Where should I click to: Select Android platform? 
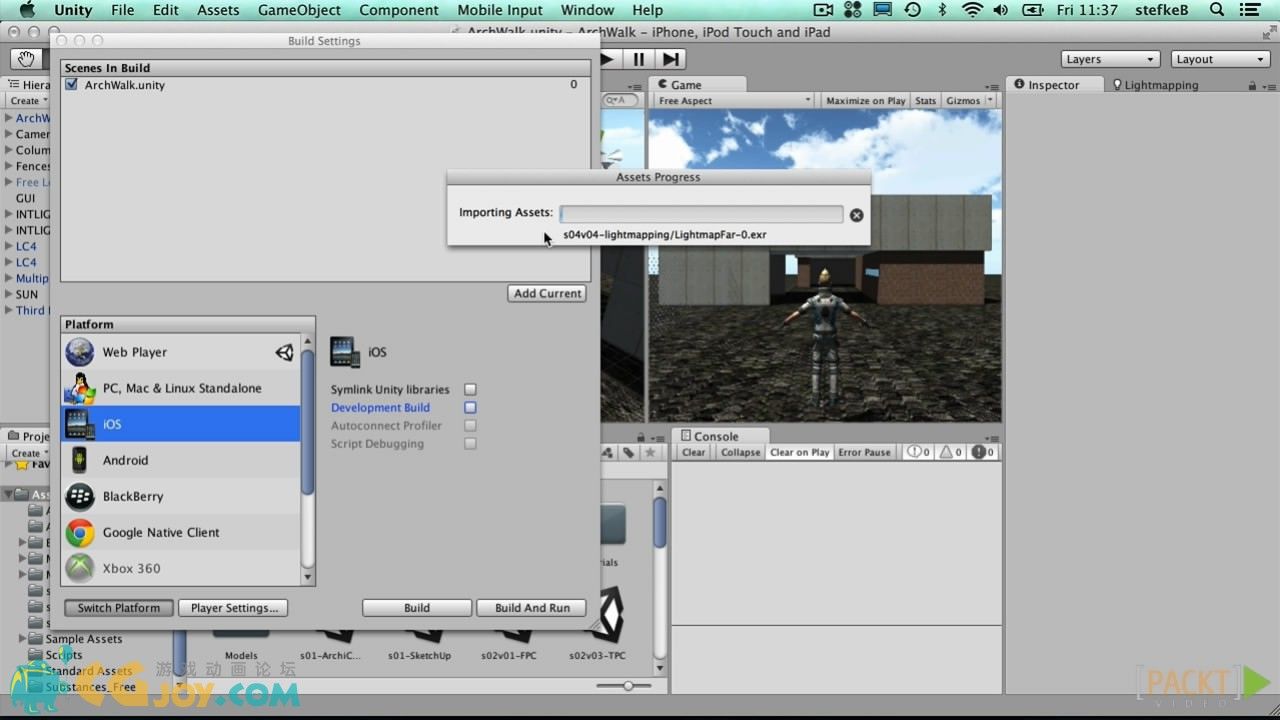click(x=181, y=460)
